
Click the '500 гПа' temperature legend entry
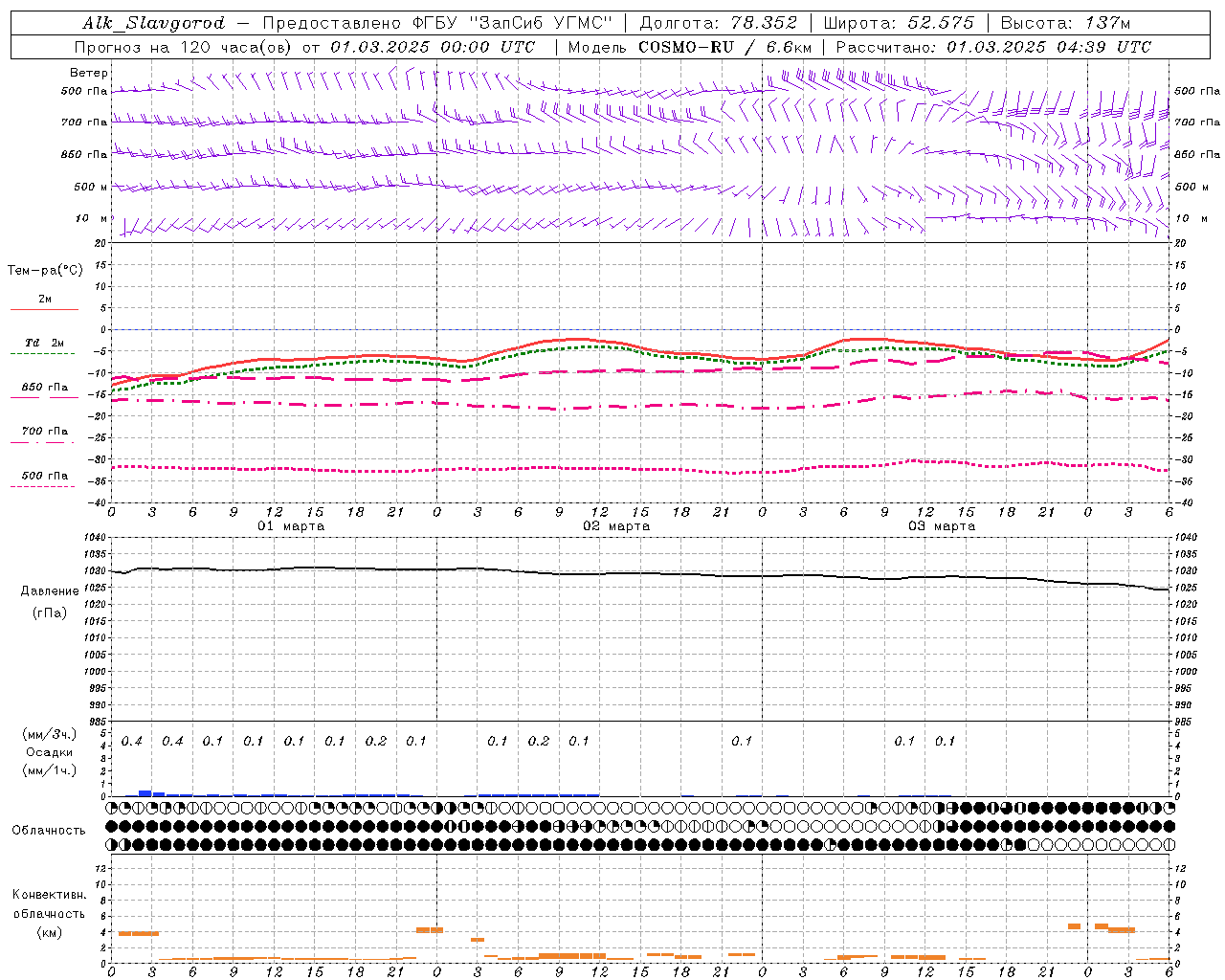pos(45,476)
